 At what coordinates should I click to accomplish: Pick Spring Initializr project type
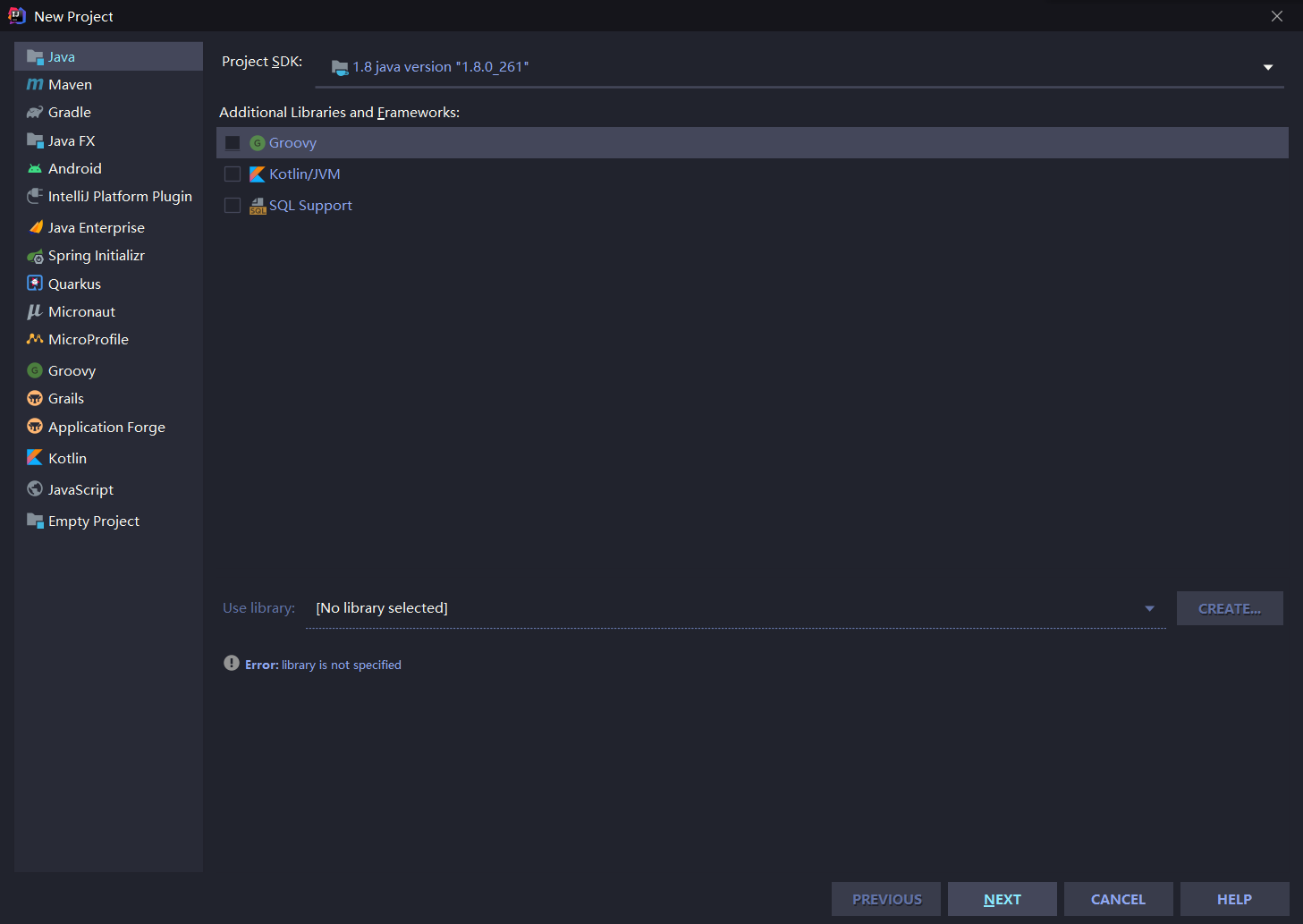pyautogui.click(x=109, y=256)
